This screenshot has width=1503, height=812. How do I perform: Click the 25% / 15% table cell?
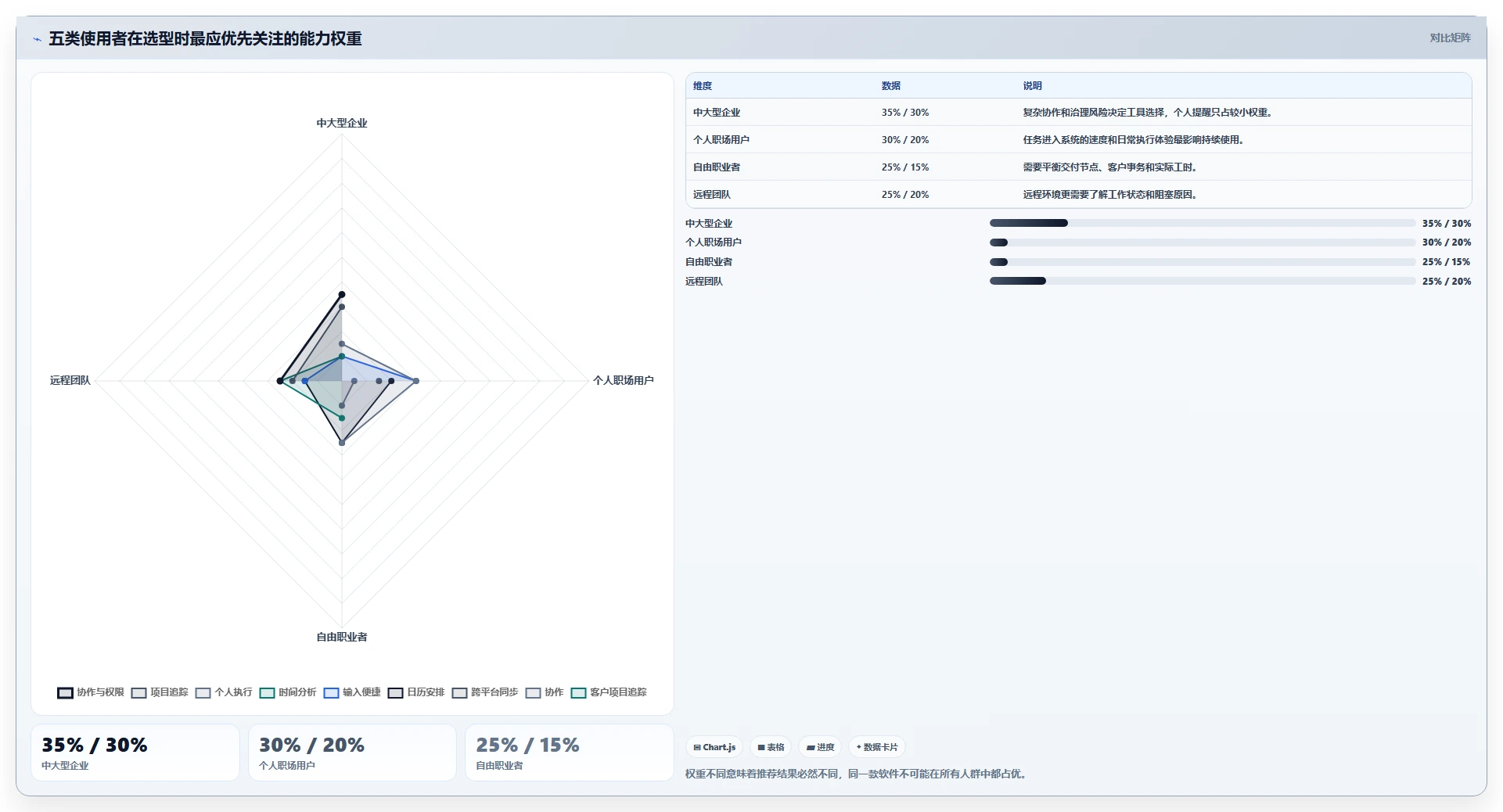coord(905,167)
